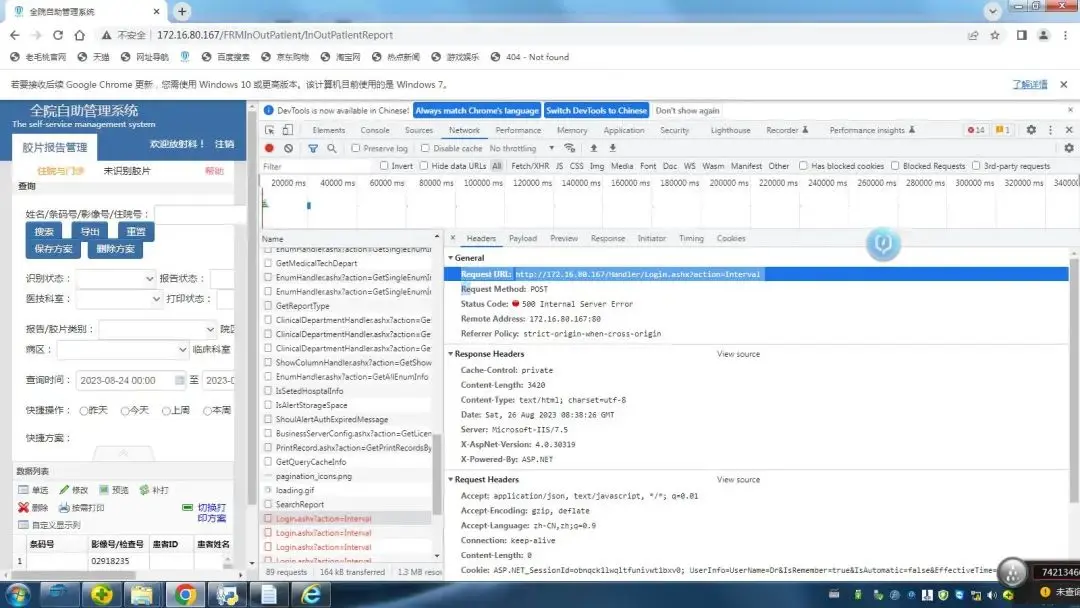Check the Hide data URLs checkbox
This screenshot has height=608, width=1080.
[x=424, y=166]
